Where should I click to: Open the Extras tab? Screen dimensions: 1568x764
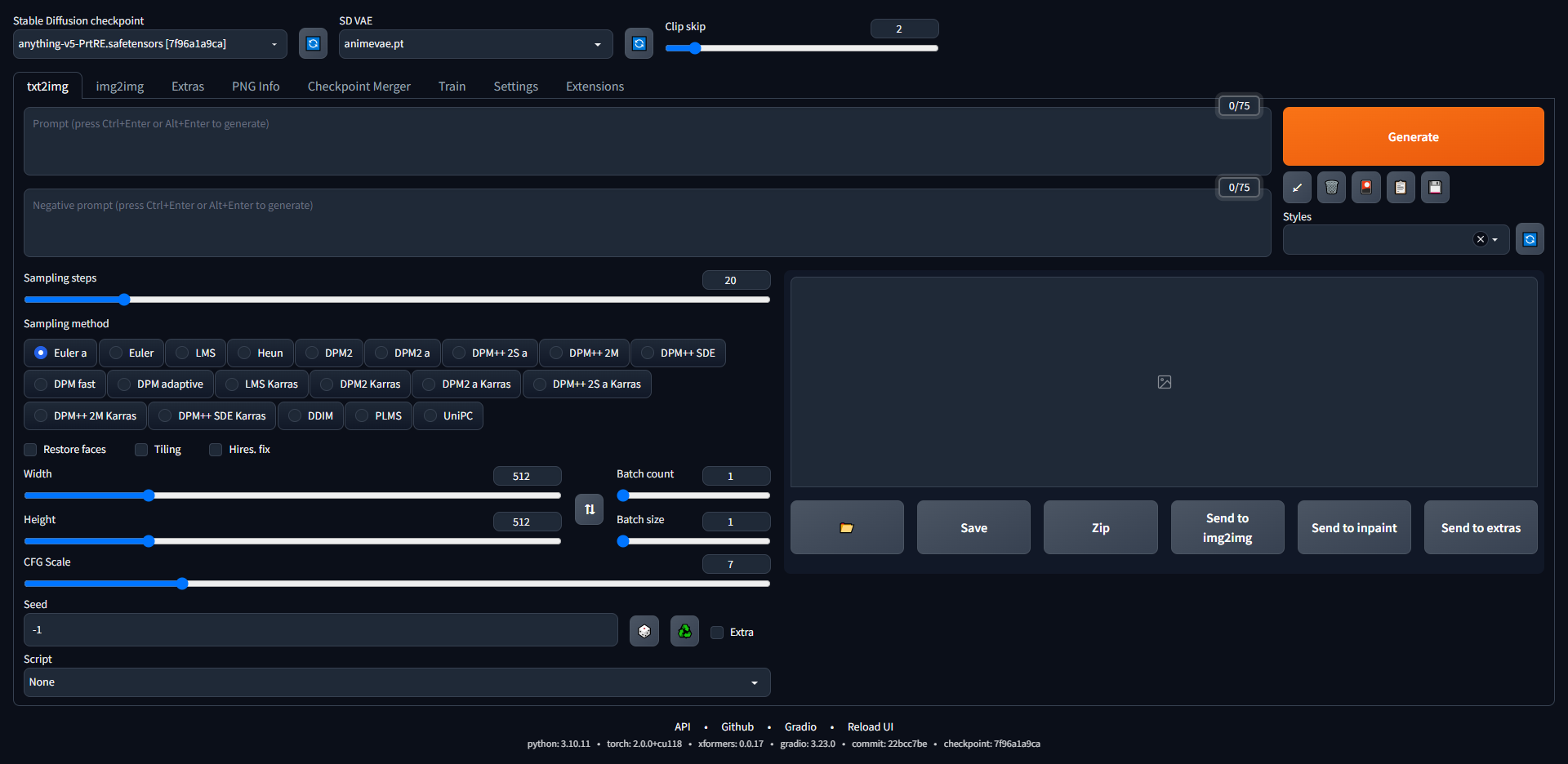click(188, 86)
